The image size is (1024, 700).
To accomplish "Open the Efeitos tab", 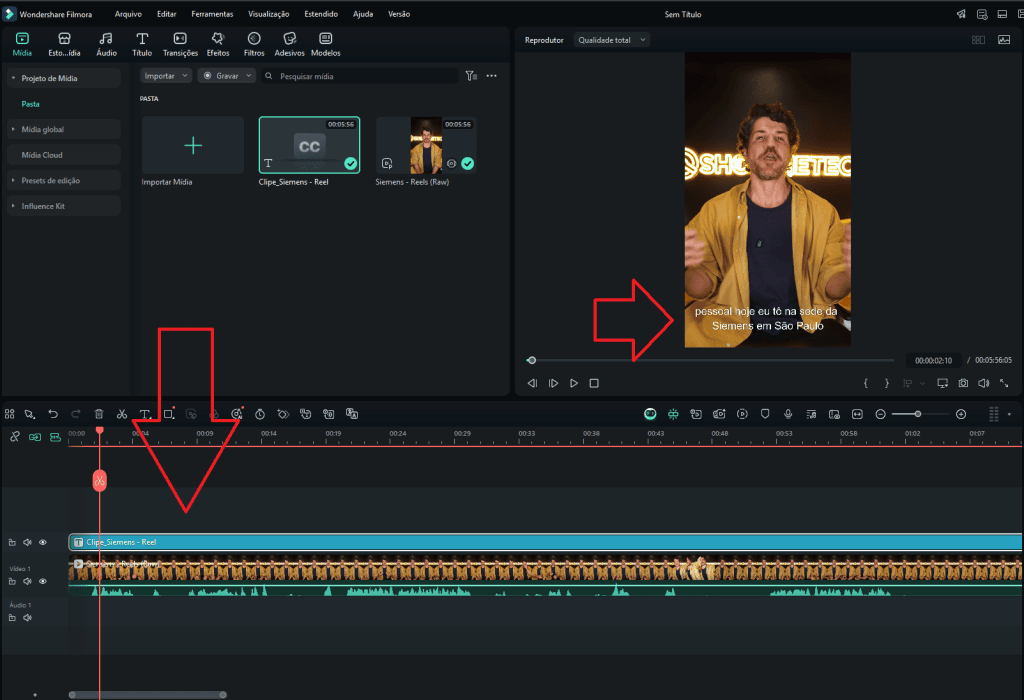I will (218, 44).
